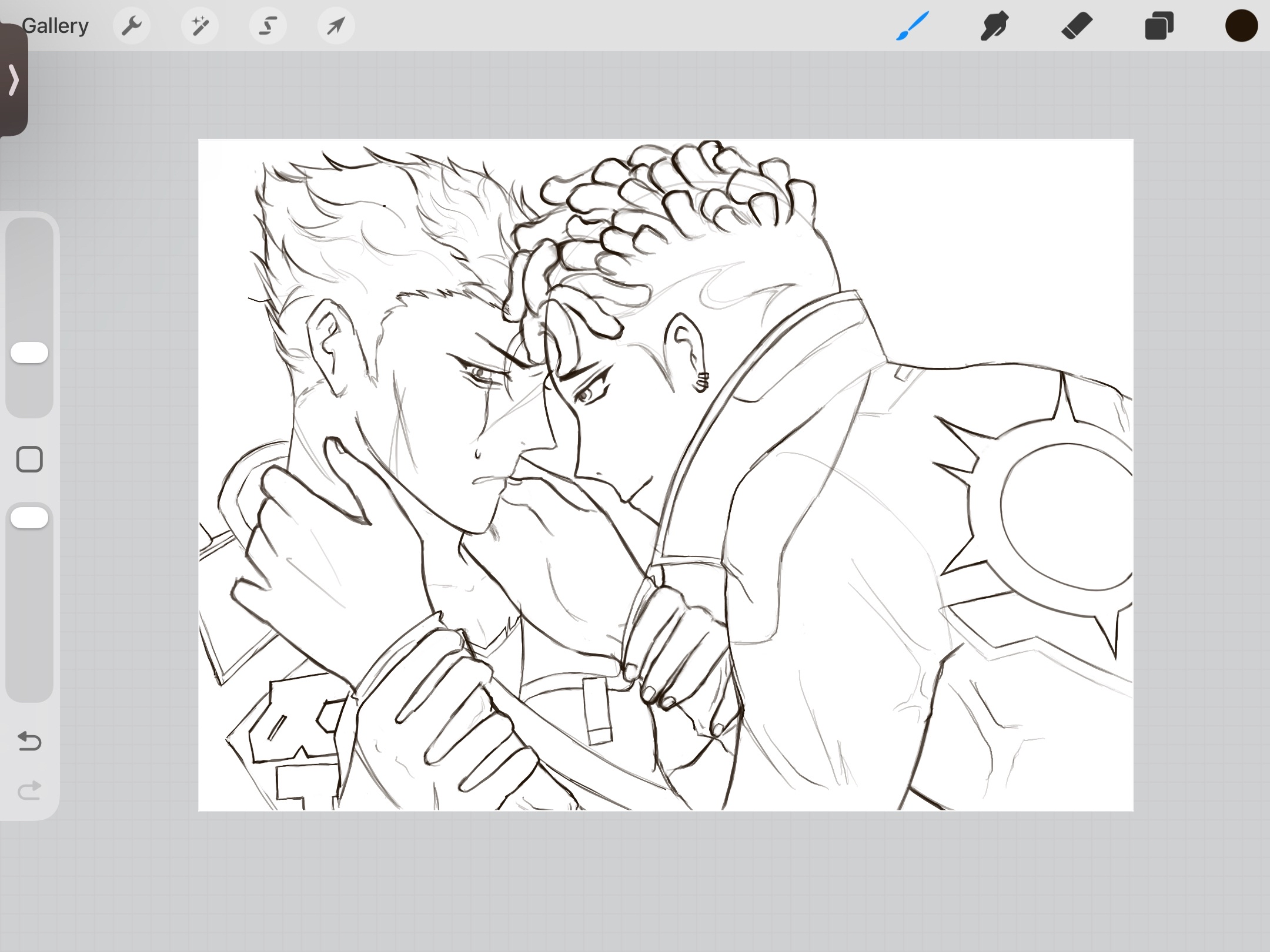Undo the last stroke

pyautogui.click(x=29, y=741)
